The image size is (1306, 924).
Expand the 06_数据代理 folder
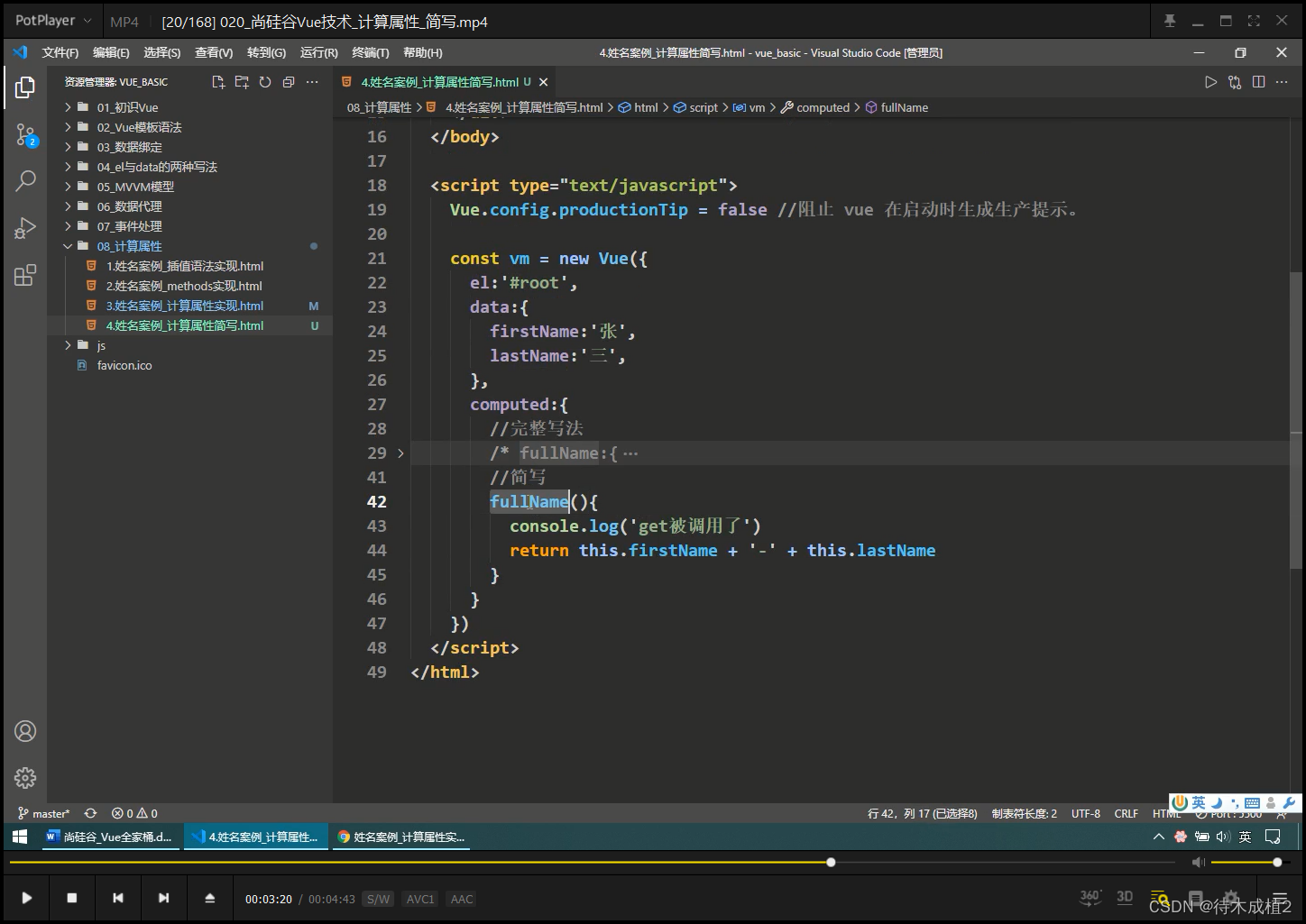click(130, 206)
